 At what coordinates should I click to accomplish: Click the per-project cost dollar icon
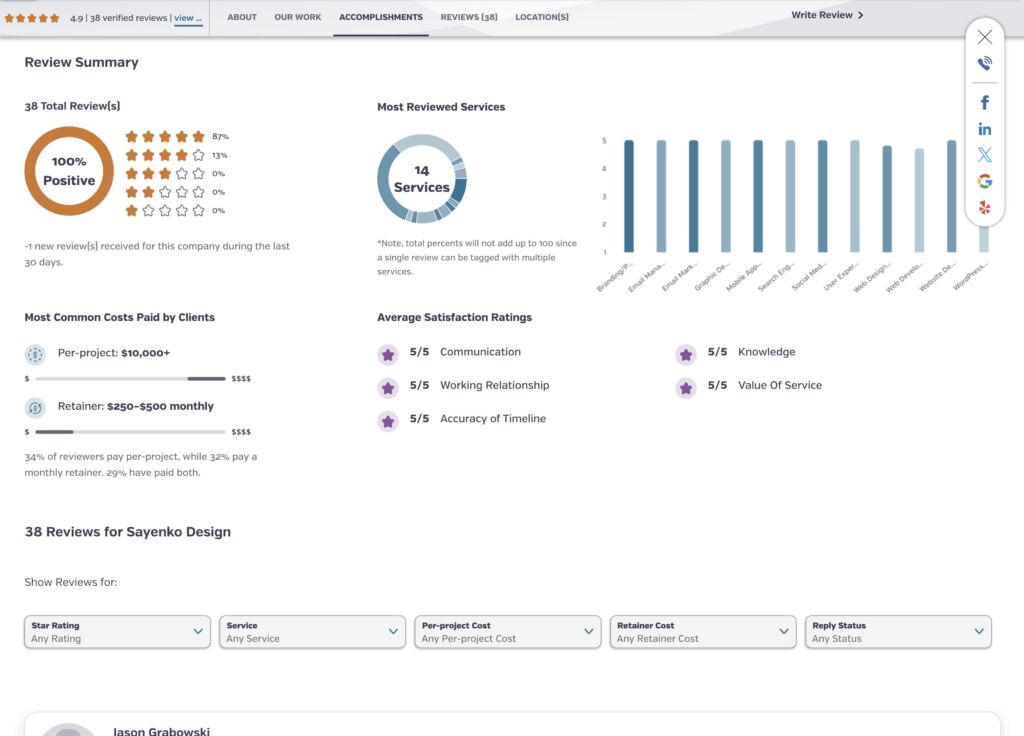click(x=35, y=354)
